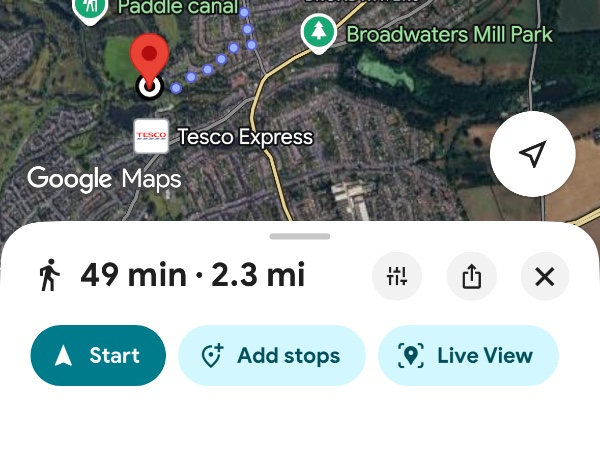Open the Broadwaters Mill Park label

[449, 34]
